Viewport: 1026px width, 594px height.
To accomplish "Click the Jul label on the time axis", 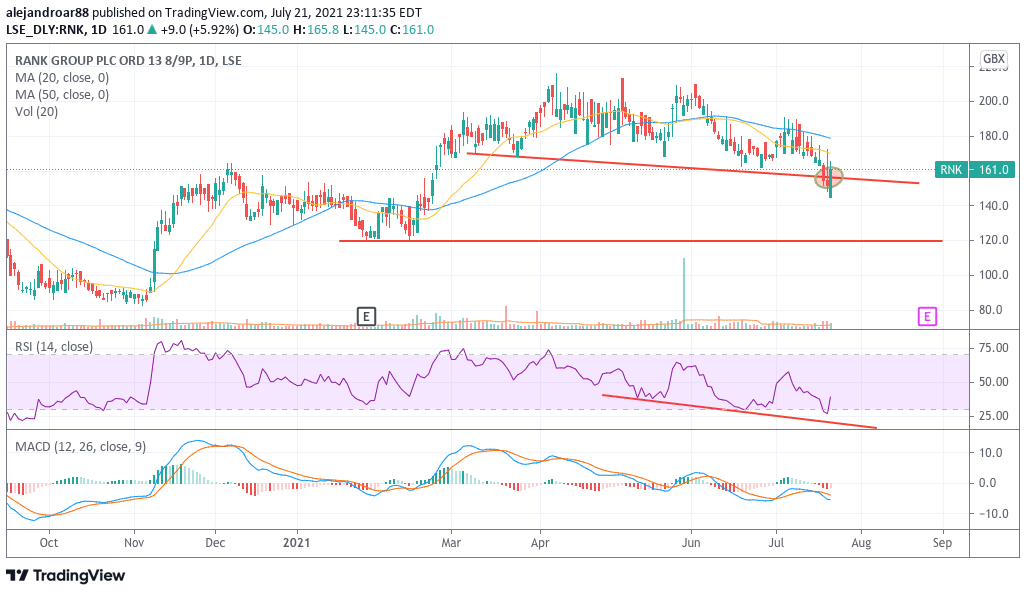I will (x=777, y=543).
